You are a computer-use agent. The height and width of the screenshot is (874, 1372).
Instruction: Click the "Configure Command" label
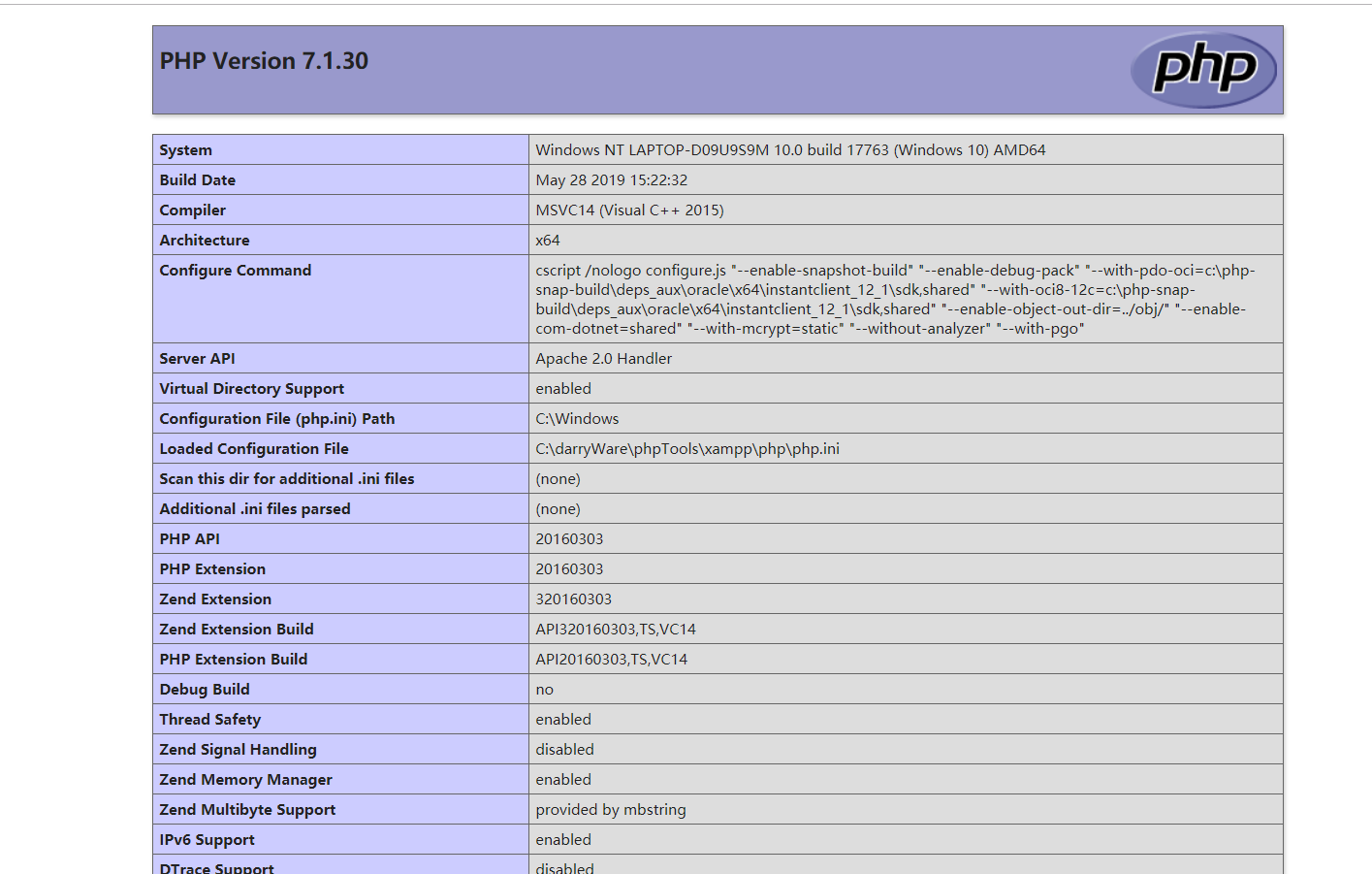pyautogui.click(x=236, y=271)
